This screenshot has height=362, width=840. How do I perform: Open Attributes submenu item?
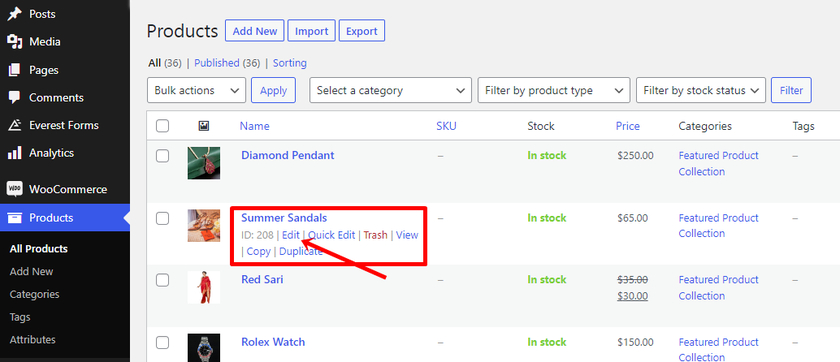(x=32, y=340)
